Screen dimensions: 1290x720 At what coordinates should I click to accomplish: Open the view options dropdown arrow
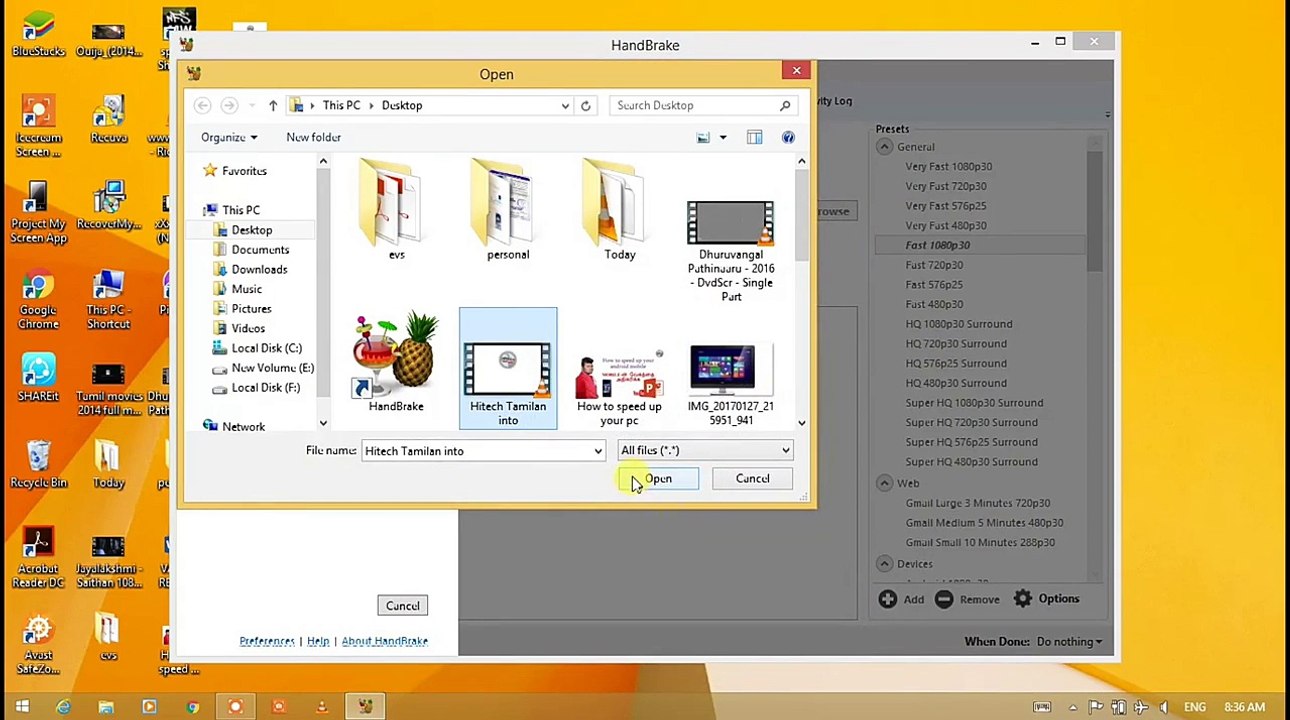[x=723, y=137]
